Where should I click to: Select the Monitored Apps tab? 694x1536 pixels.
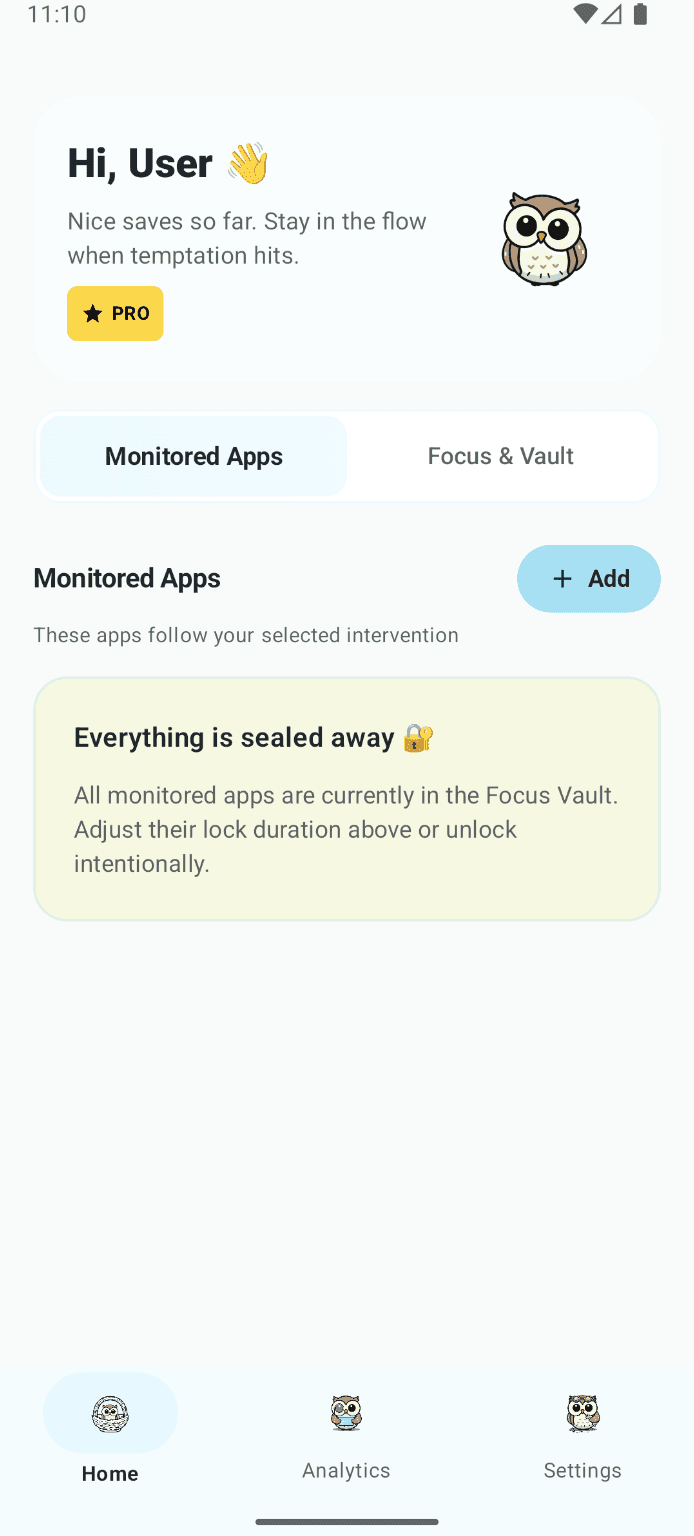click(x=194, y=457)
